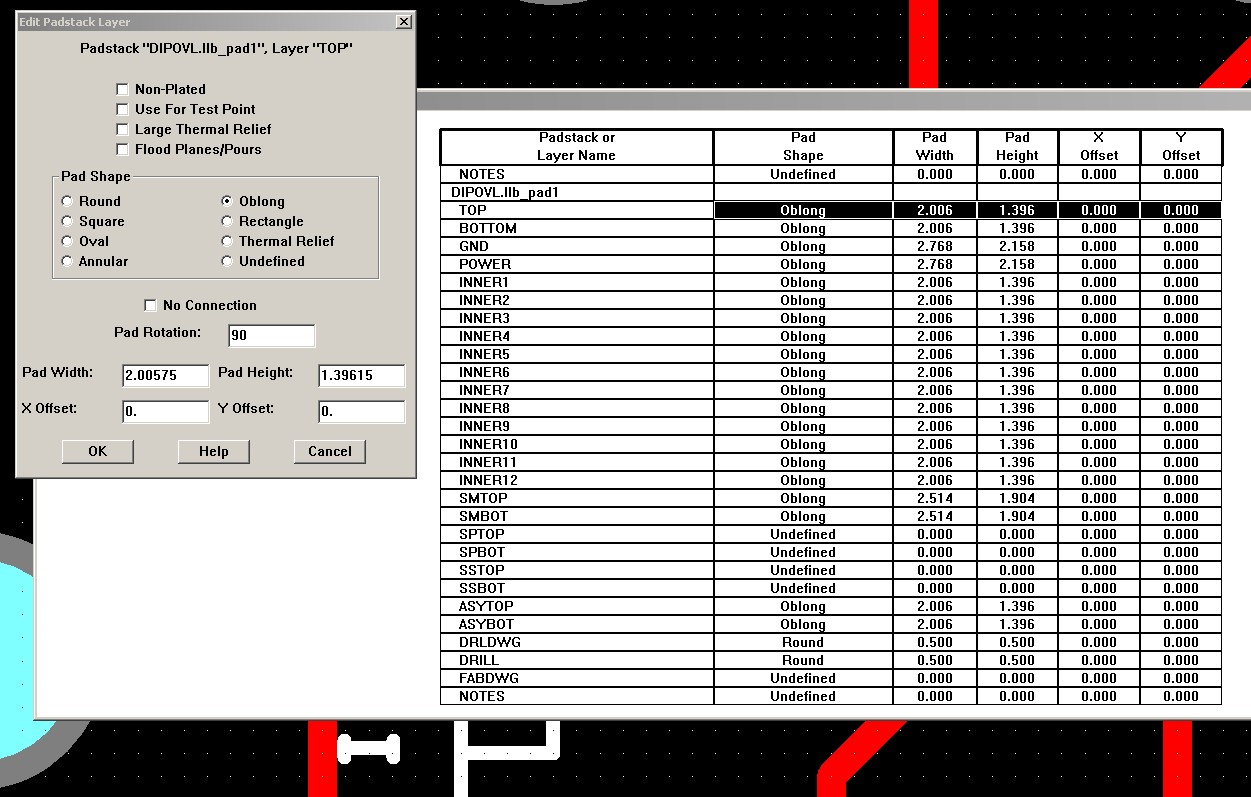Tick the No Connection checkbox
This screenshot has height=797, width=1251.
150,305
